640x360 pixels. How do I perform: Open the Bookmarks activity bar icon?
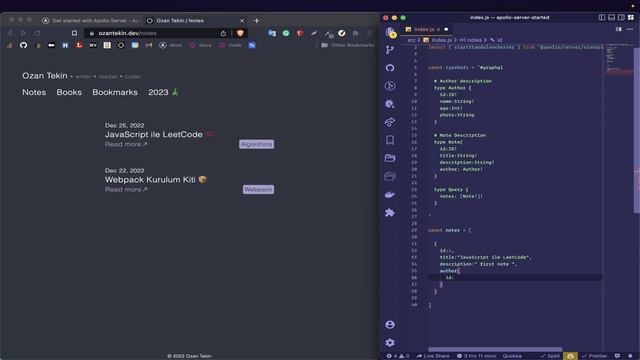(390, 140)
